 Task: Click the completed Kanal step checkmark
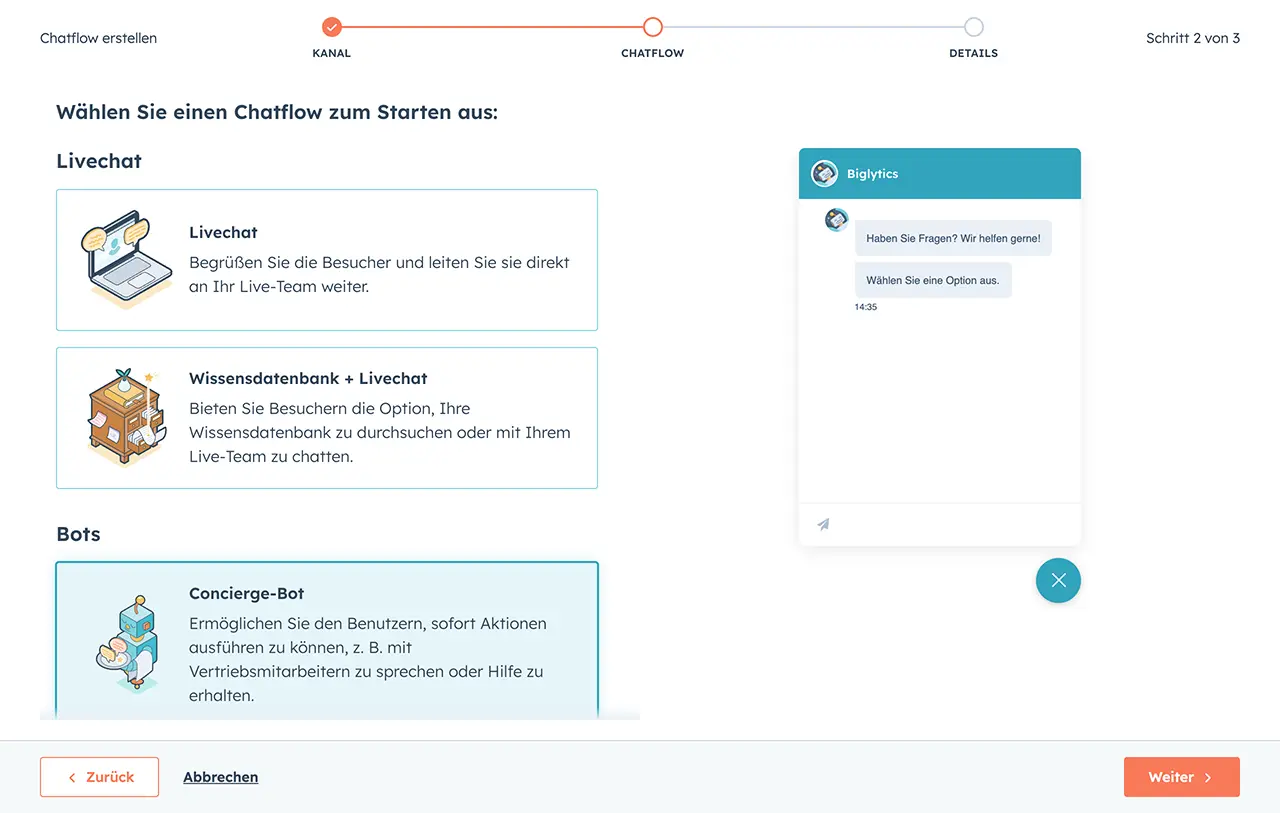click(x=332, y=27)
